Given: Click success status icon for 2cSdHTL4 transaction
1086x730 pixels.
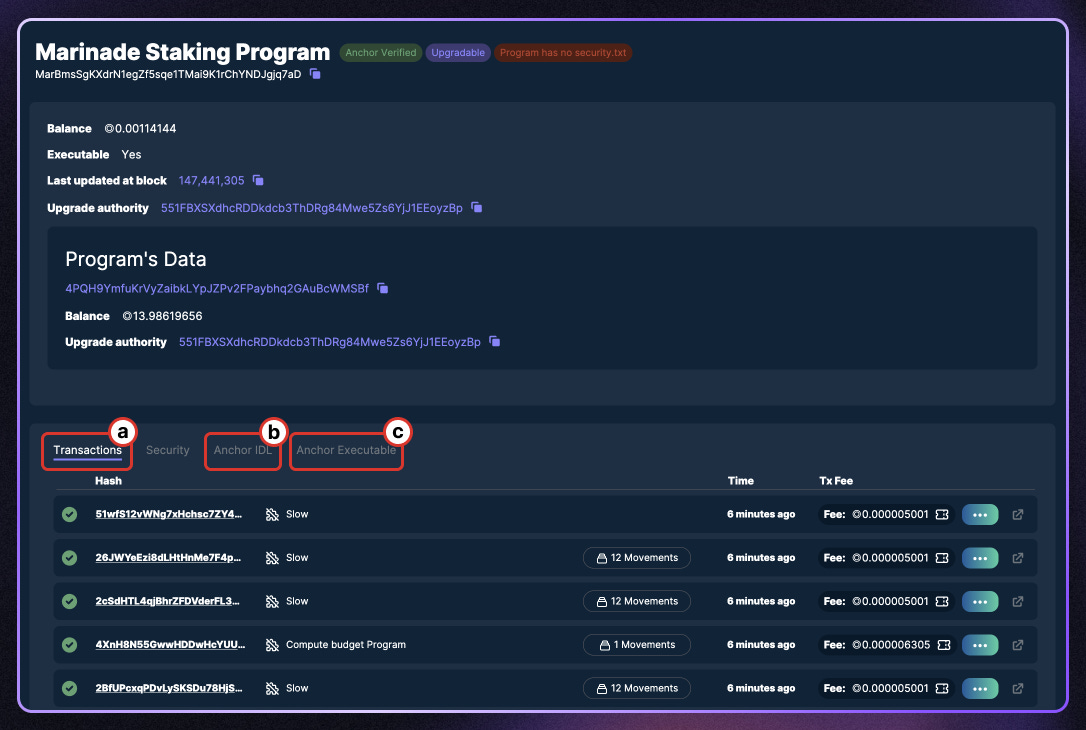Looking at the screenshot, I should [69, 601].
